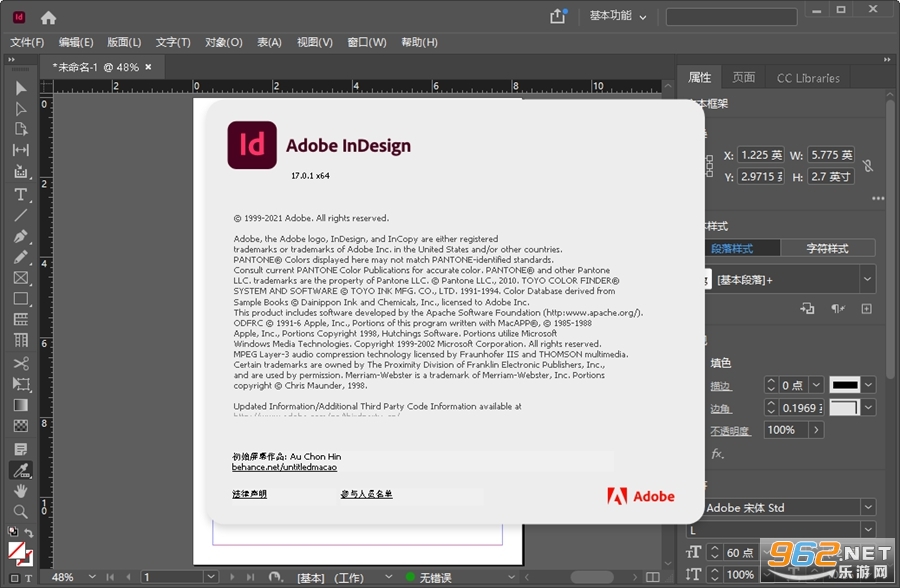Image resolution: width=900 pixels, height=588 pixels.
Task: Open the Adobe 宋体 Std font dropdown
Action: click(x=868, y=508)
